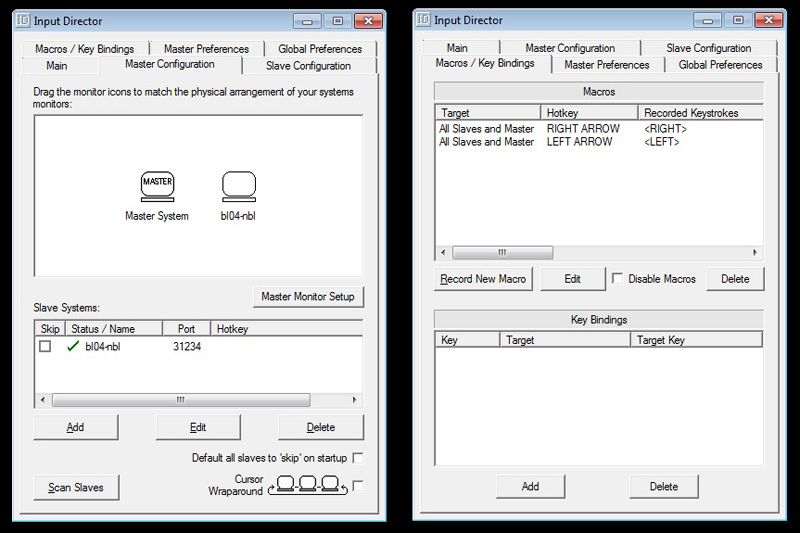Click the Slave Systems horizontal scrollbar
The height and width of the screenshot is (533, 800).
click(x=180, y=399)
